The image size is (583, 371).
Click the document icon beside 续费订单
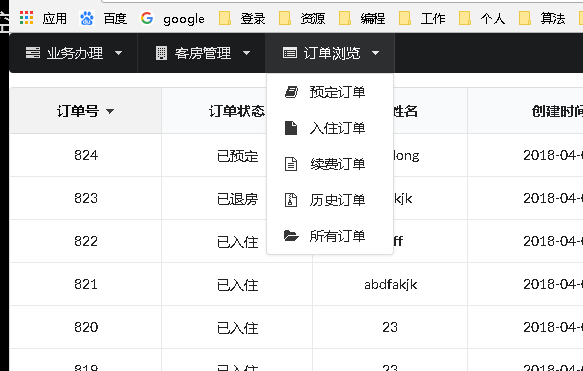(291, 164)
